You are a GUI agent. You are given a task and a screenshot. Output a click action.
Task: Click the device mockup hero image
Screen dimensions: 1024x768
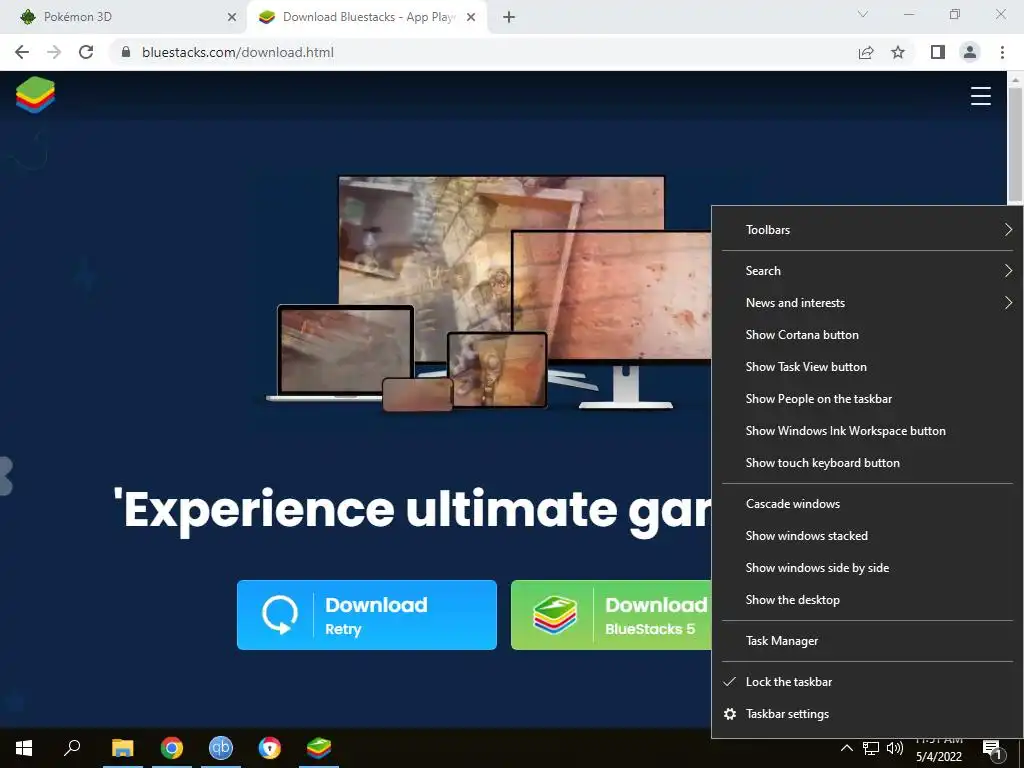click(x=488, y=294)
